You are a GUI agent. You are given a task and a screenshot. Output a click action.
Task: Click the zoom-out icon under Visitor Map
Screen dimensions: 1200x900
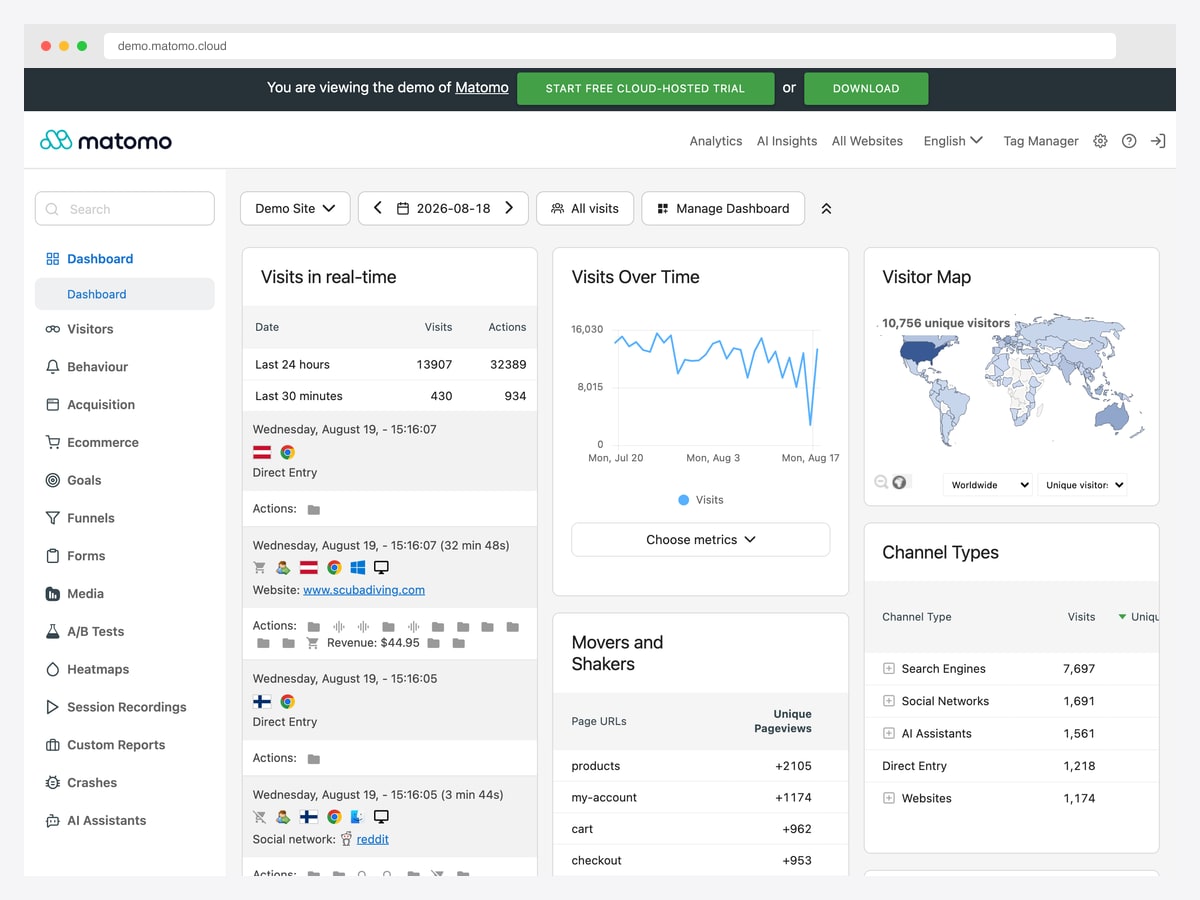[881, 482]
